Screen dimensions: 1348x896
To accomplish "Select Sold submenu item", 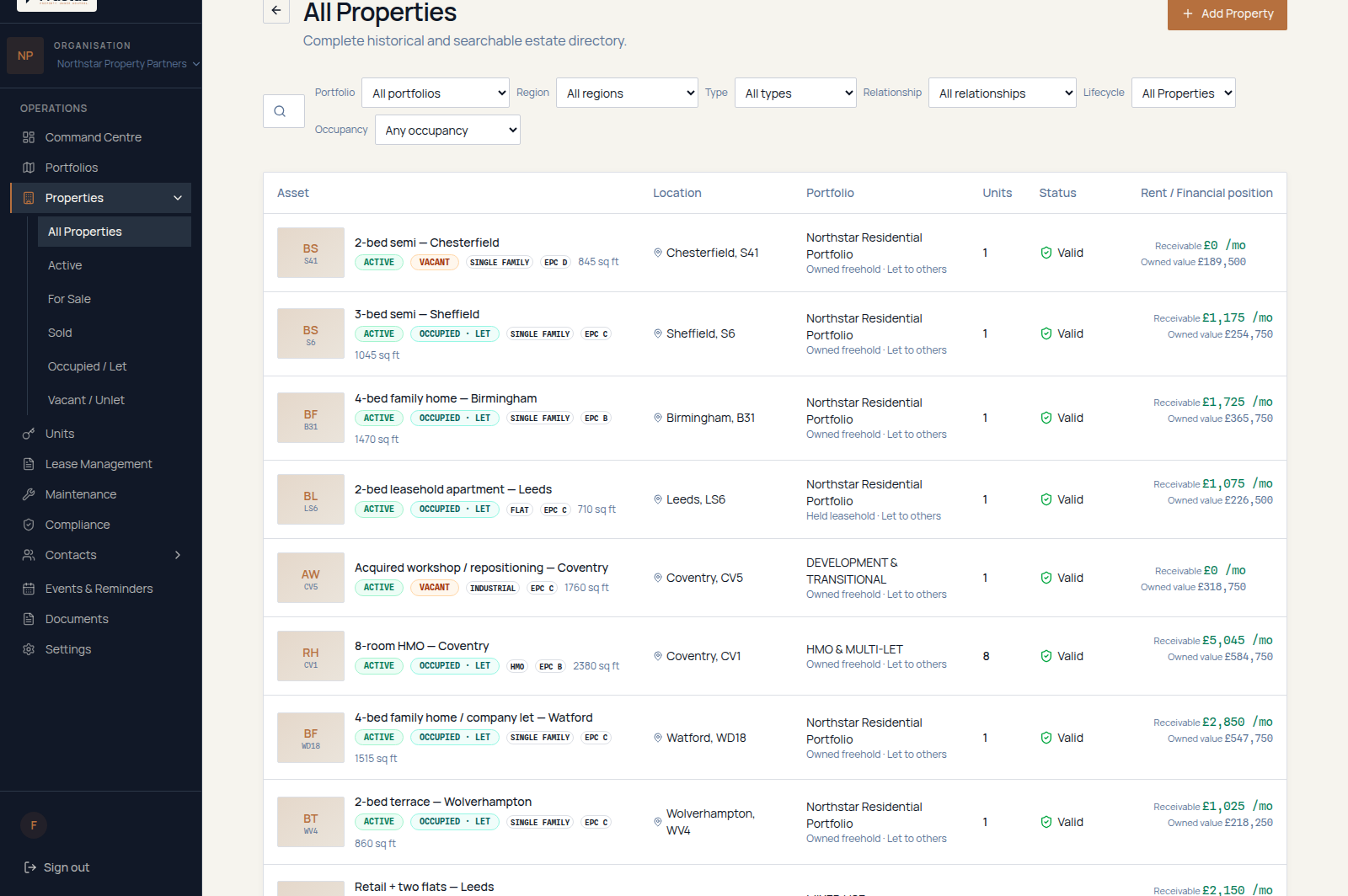I will tap(114, 333).
